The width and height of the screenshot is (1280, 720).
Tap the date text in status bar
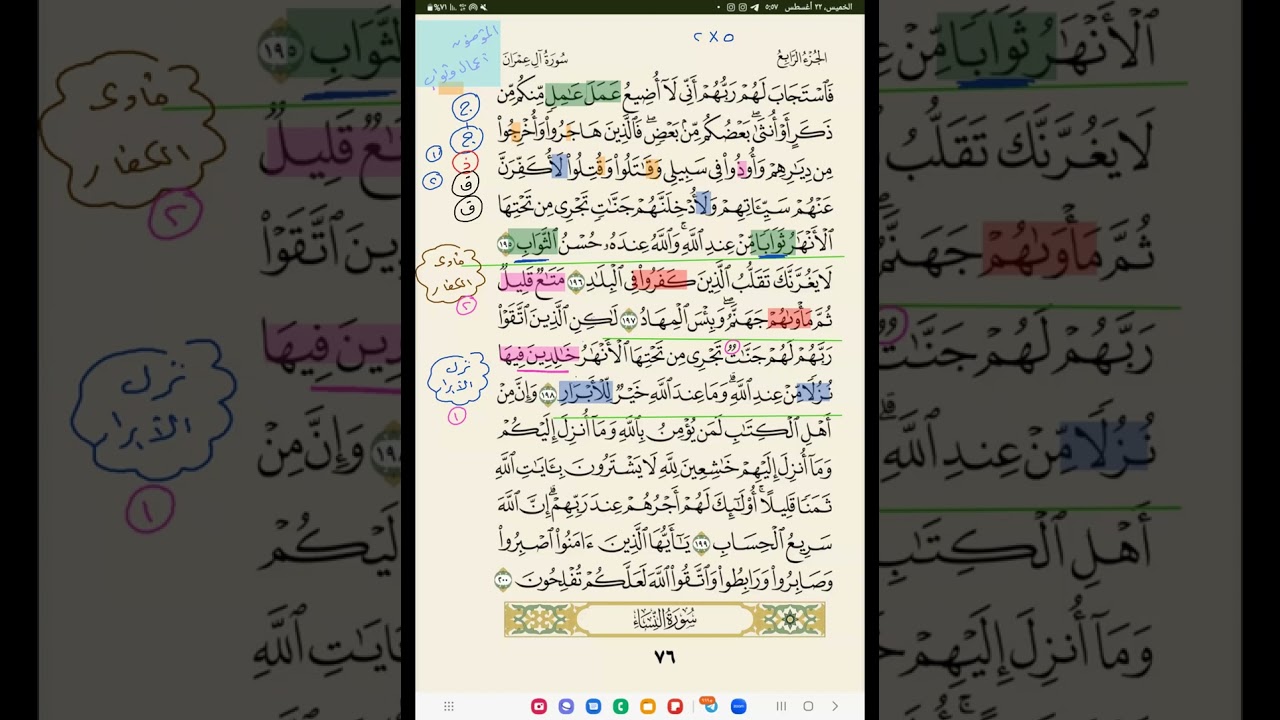[x=819, y=7]
